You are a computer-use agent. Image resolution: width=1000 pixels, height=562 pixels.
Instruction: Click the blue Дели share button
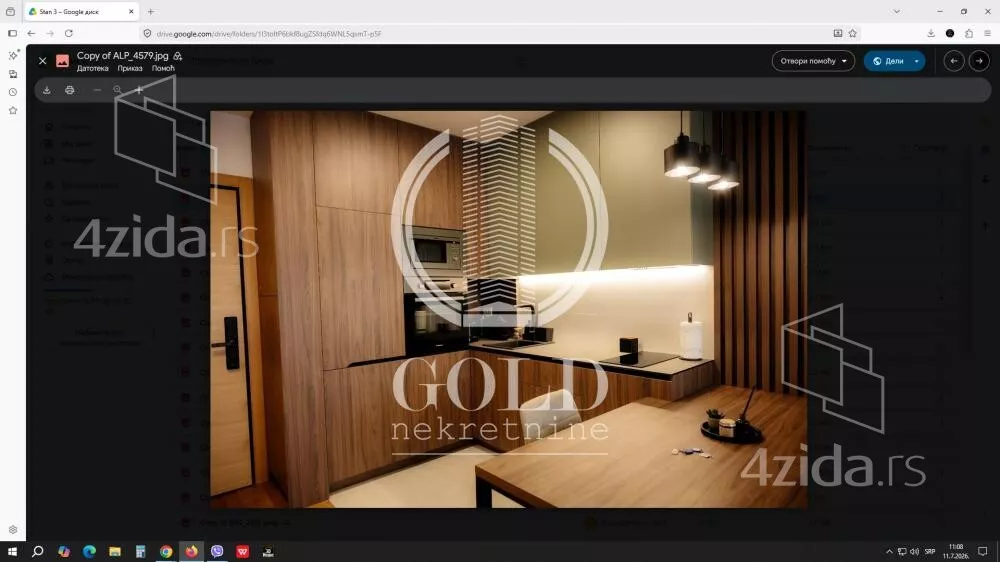(888, 61)
